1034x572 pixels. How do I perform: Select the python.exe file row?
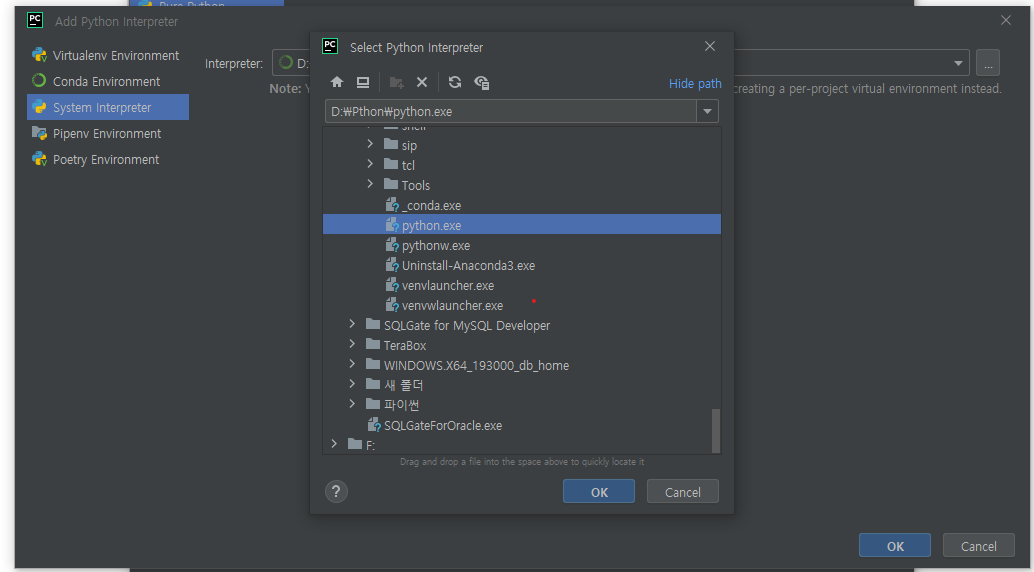point(522,225)
